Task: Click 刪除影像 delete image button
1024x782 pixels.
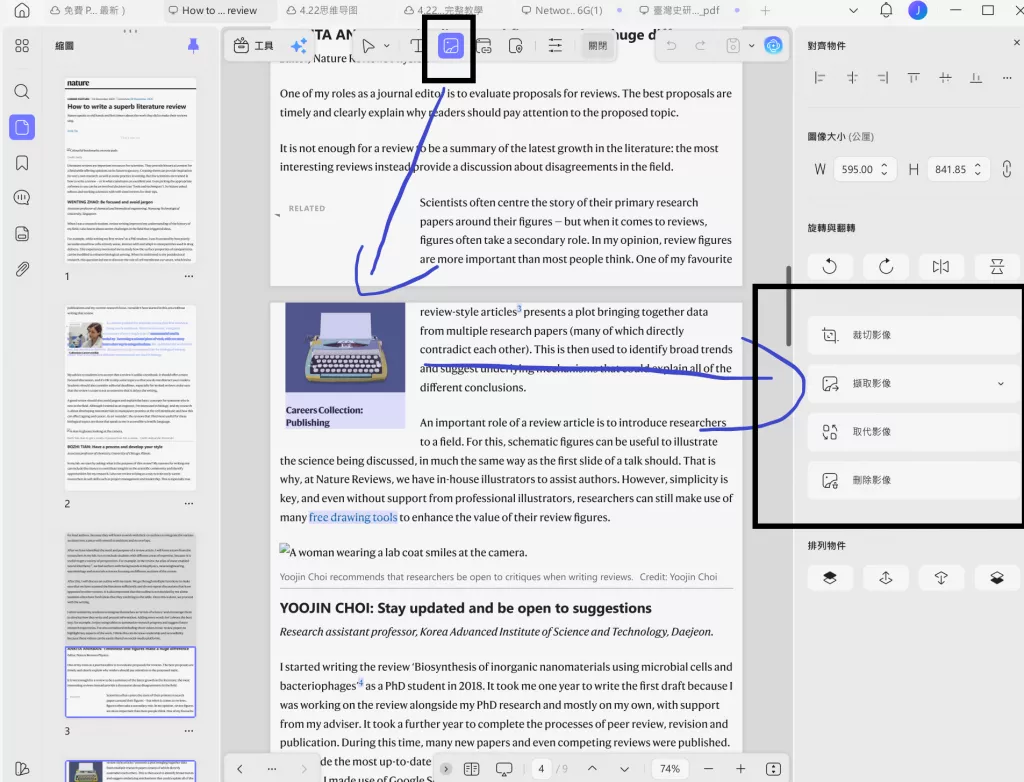Action: [x=912, y=480]
